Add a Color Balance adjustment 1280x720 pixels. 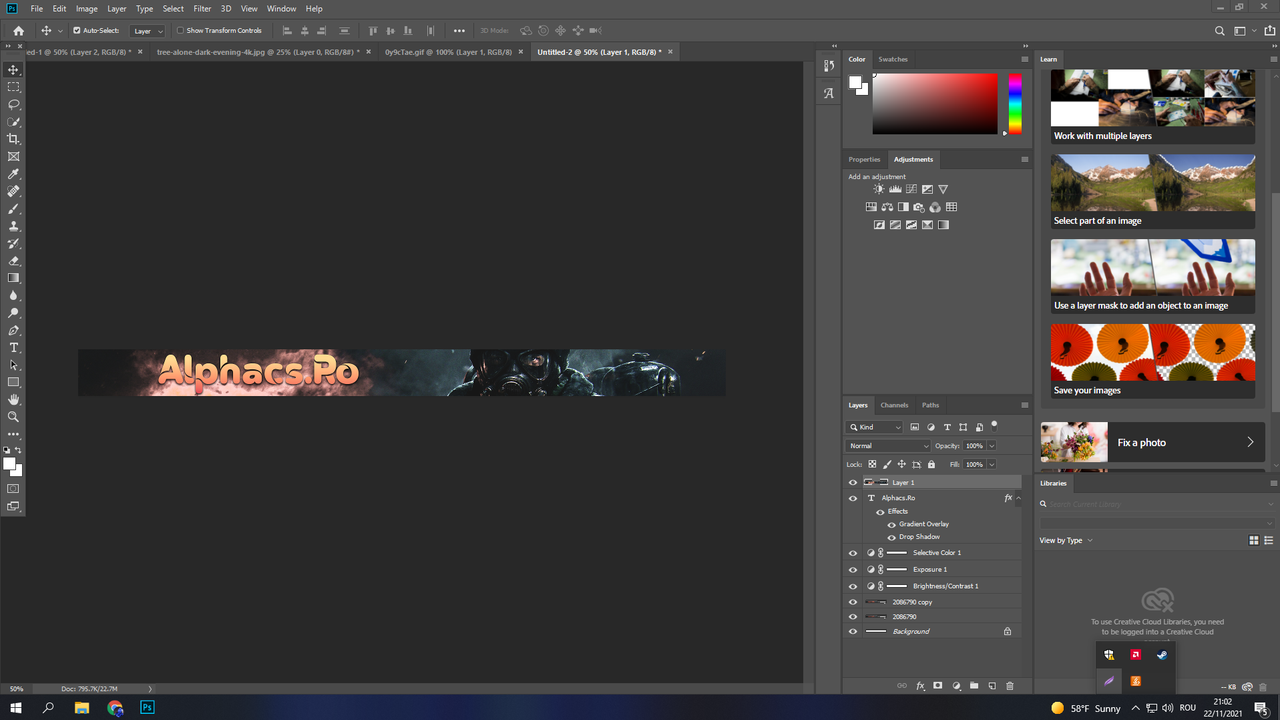pos(887,207)
